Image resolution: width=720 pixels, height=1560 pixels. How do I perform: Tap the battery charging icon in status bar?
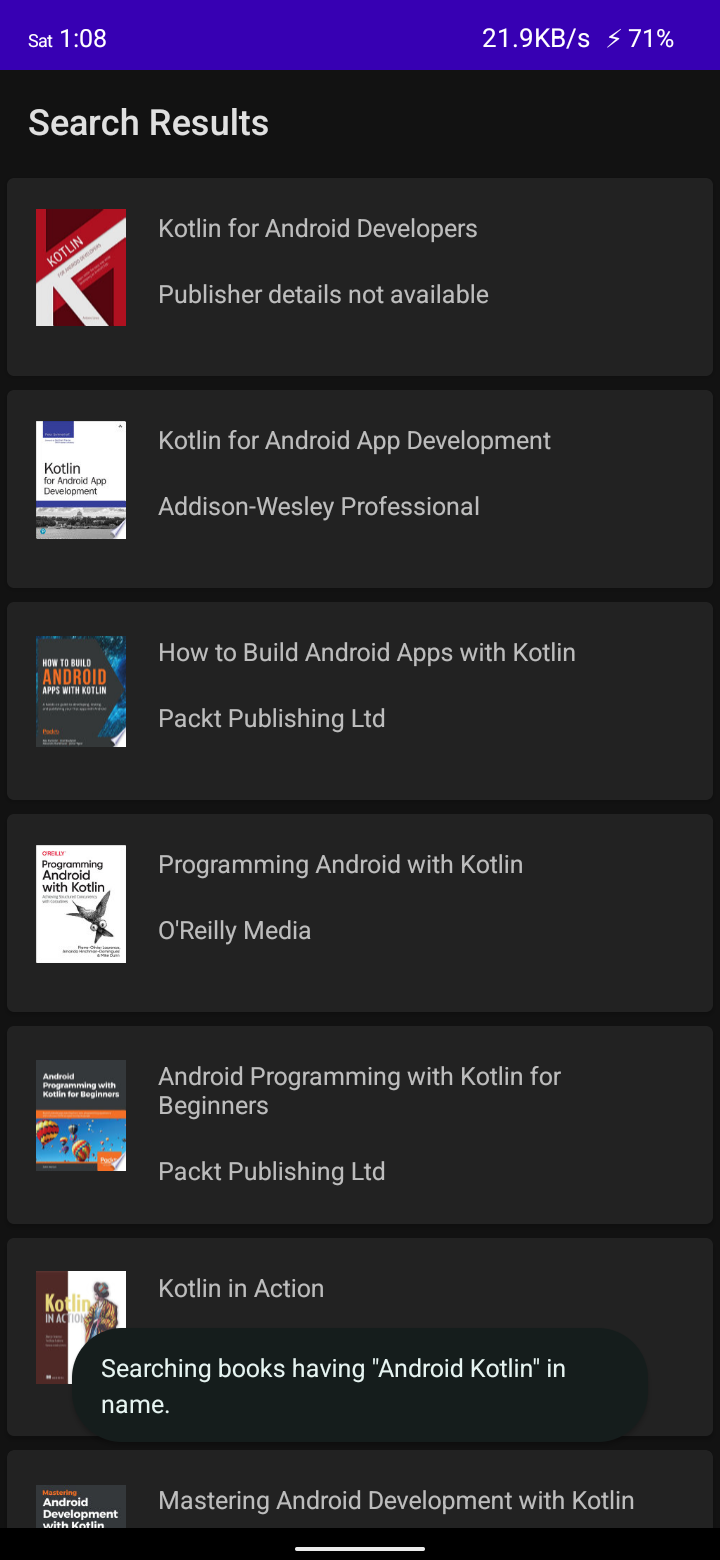(x=614, y=39)
